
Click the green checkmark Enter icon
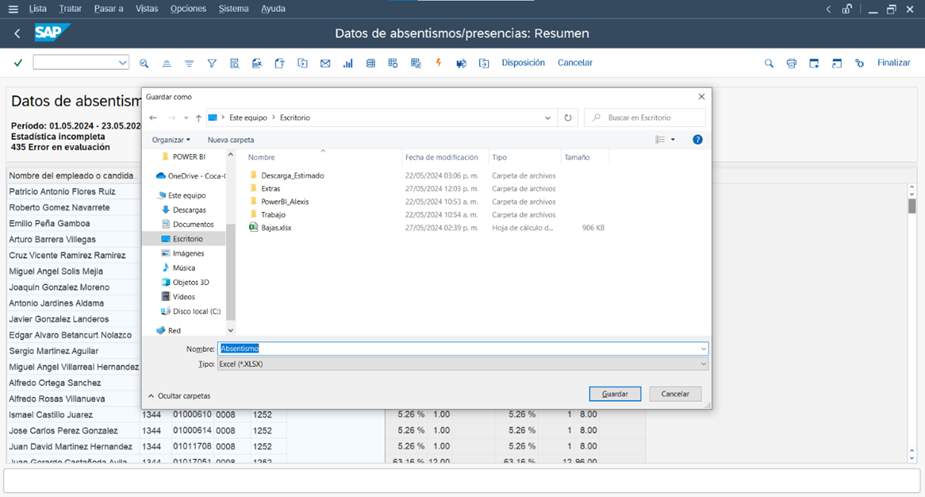point(18,63)
